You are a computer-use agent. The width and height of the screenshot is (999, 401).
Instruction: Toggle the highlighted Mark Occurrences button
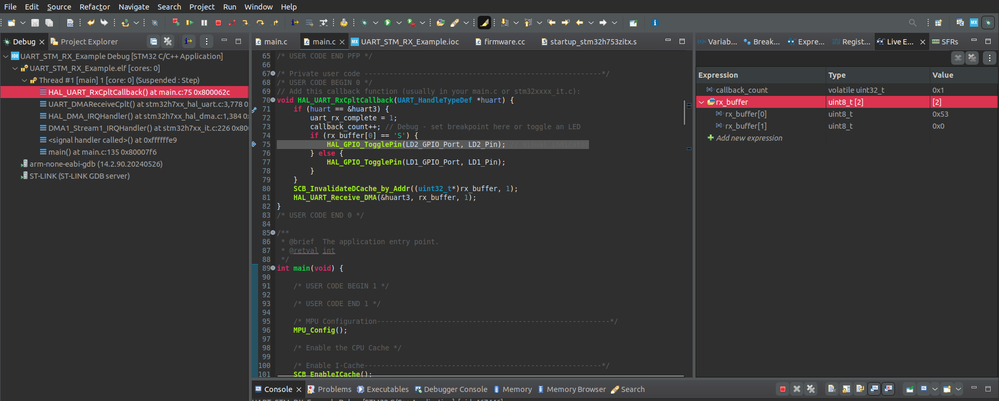484,22
